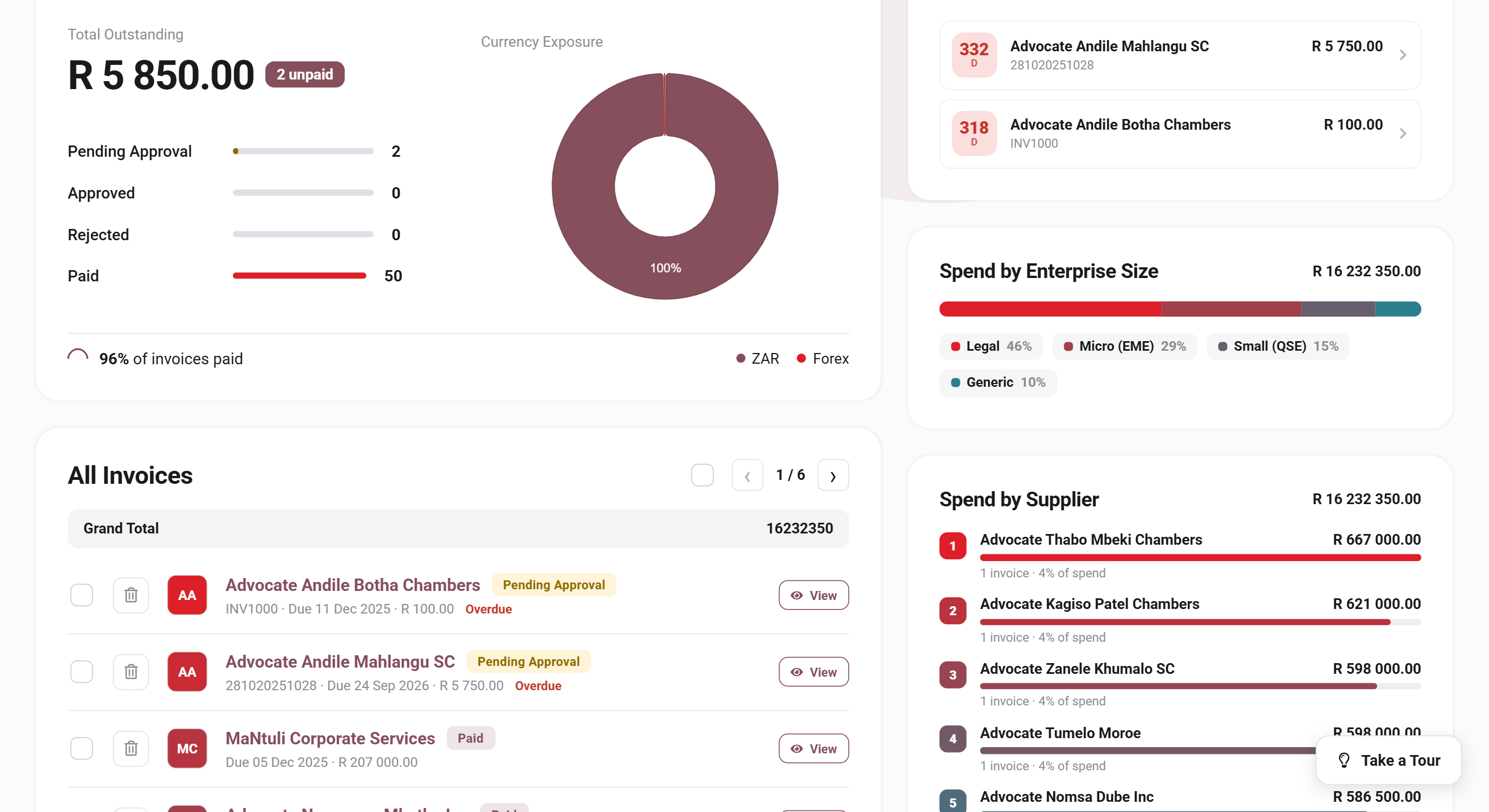Select the Generic 10% legend chip
Image resolution: width=1489 pixels, height=812 pixels.
pos(998,382)
